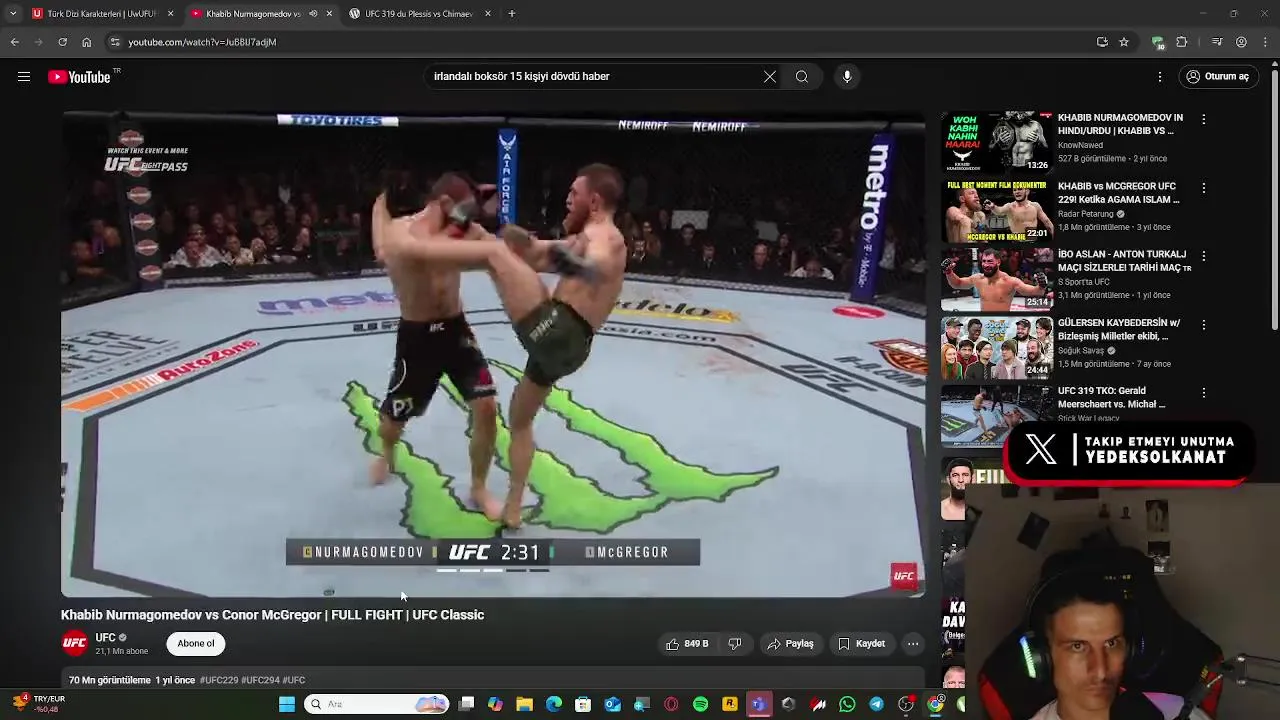Open the TRY/EUR taskbar widget

point(38,704)
